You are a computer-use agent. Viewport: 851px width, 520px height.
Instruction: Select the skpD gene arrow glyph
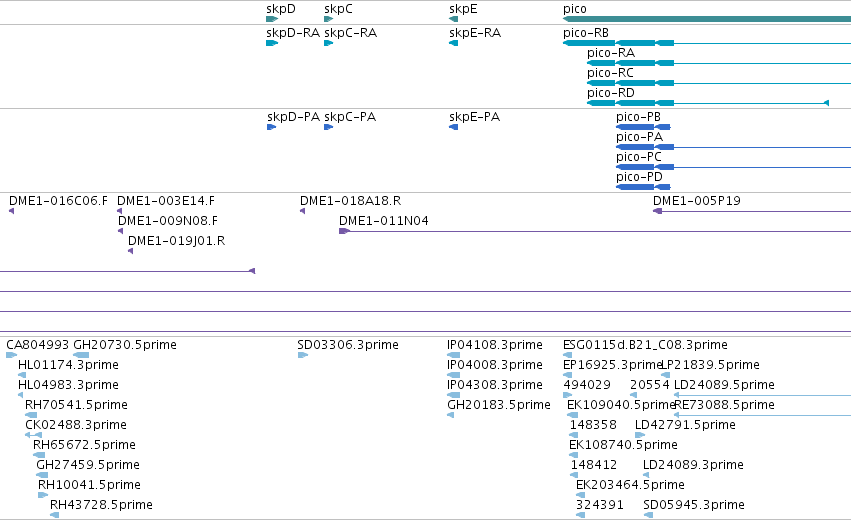pos(272,19)
